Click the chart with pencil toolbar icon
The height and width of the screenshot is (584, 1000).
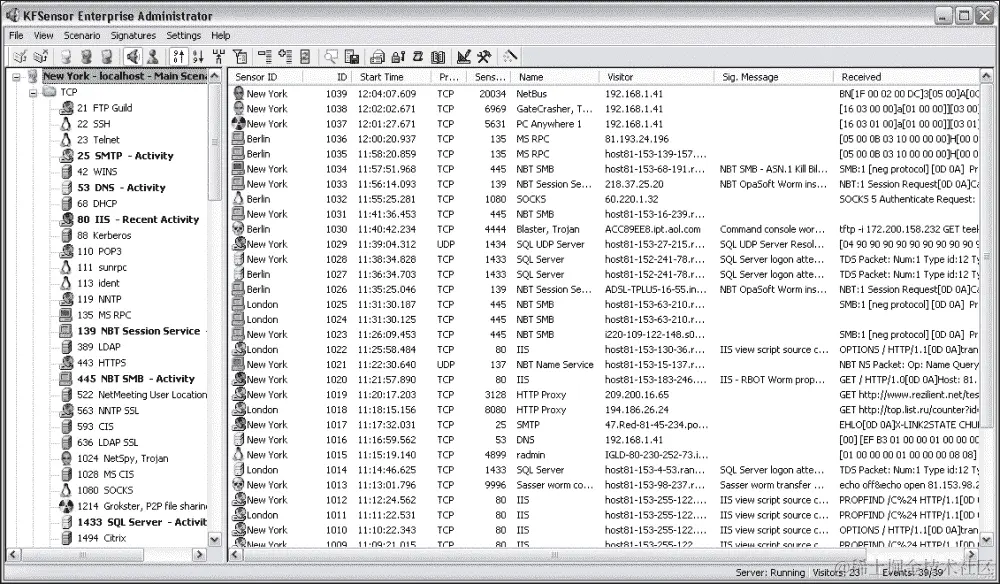pos(464,57)
